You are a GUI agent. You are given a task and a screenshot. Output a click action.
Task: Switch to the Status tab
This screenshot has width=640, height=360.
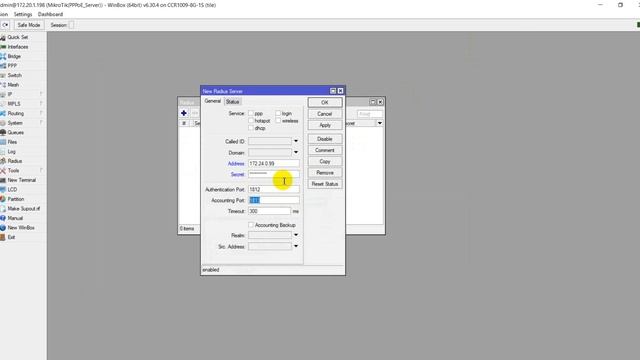tap(232, 102)
